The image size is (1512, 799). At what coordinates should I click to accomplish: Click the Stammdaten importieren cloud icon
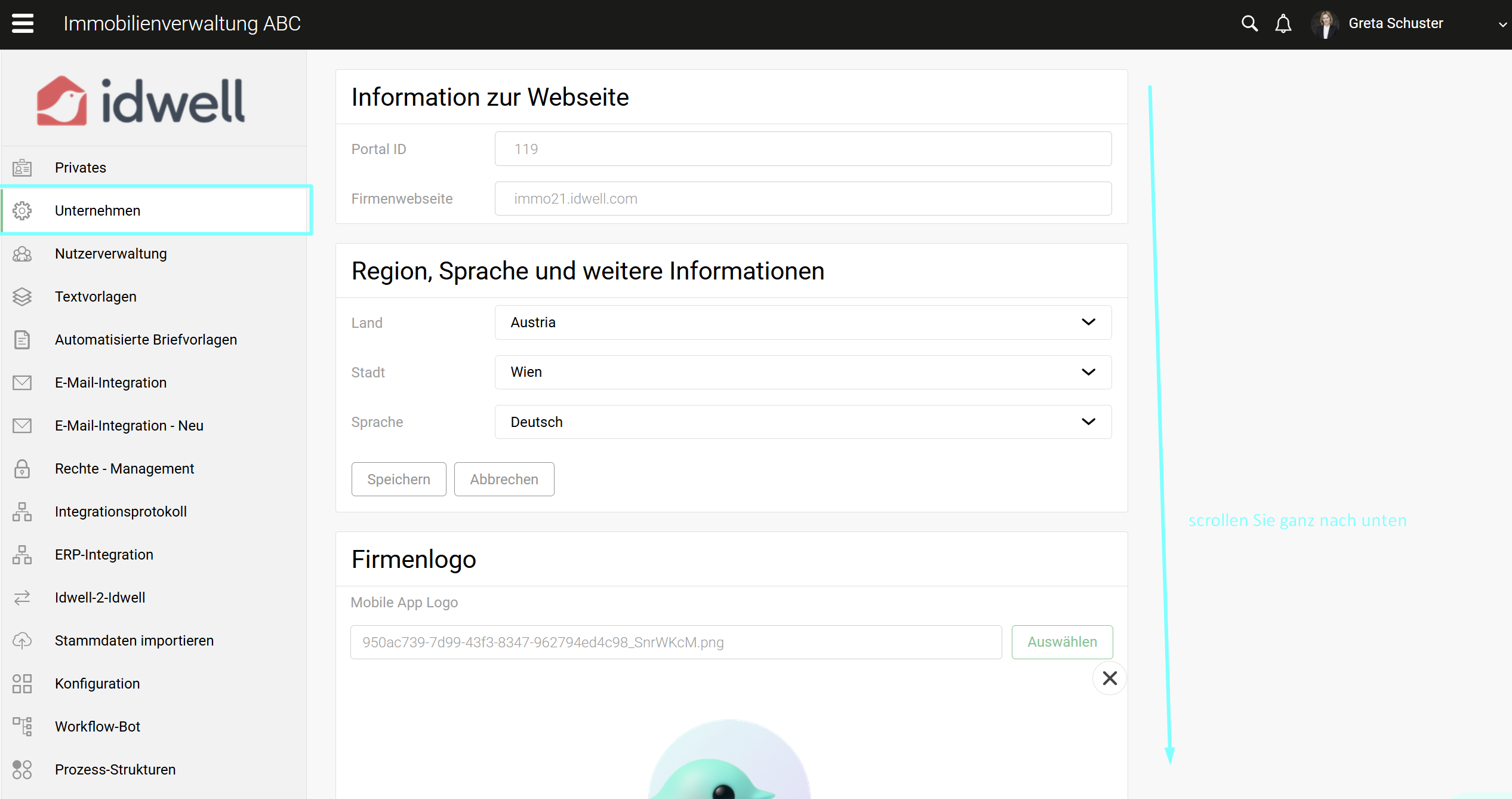(x=22, y=640)
